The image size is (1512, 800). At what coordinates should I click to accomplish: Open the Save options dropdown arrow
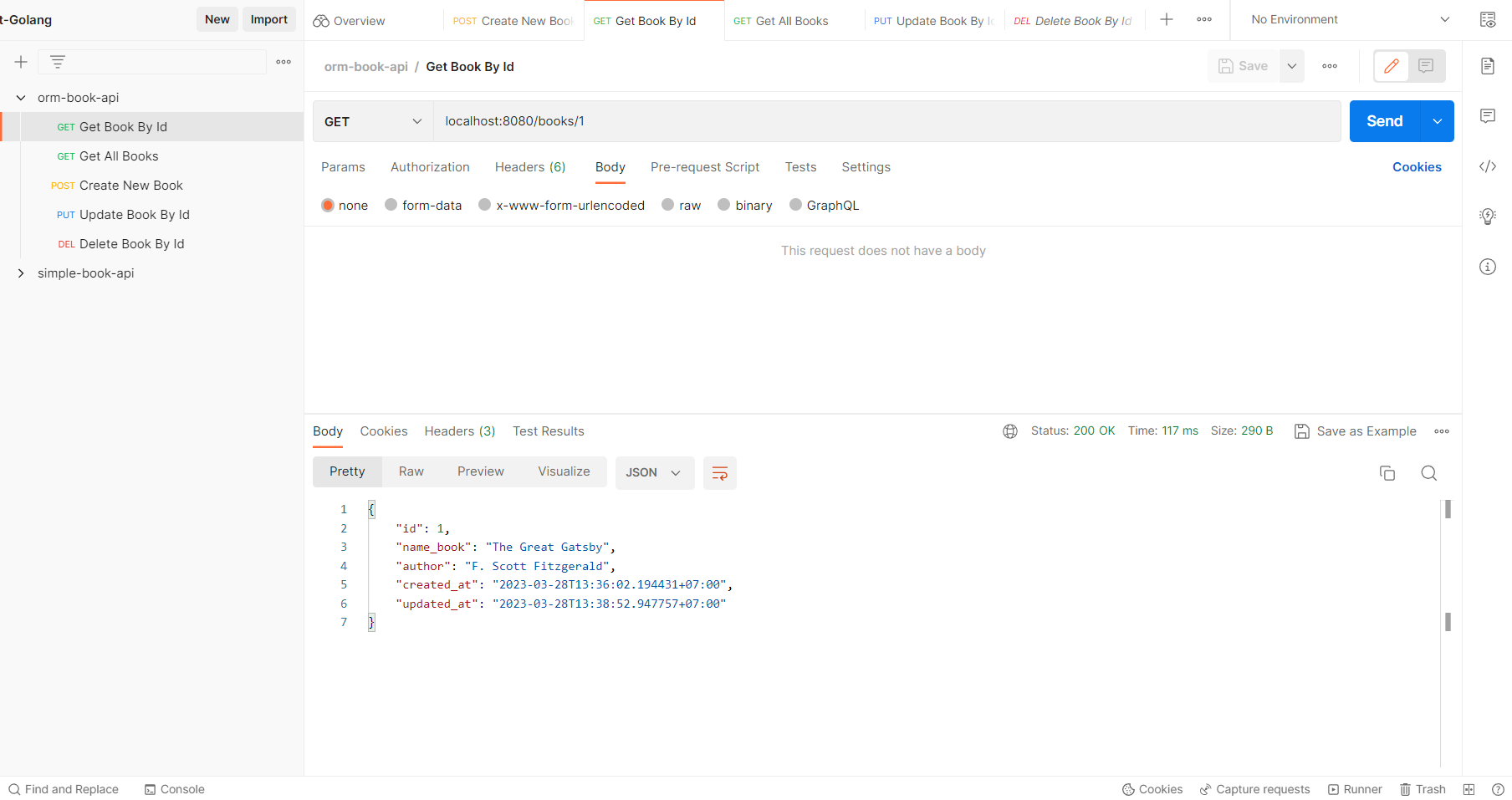[1292, 66]
